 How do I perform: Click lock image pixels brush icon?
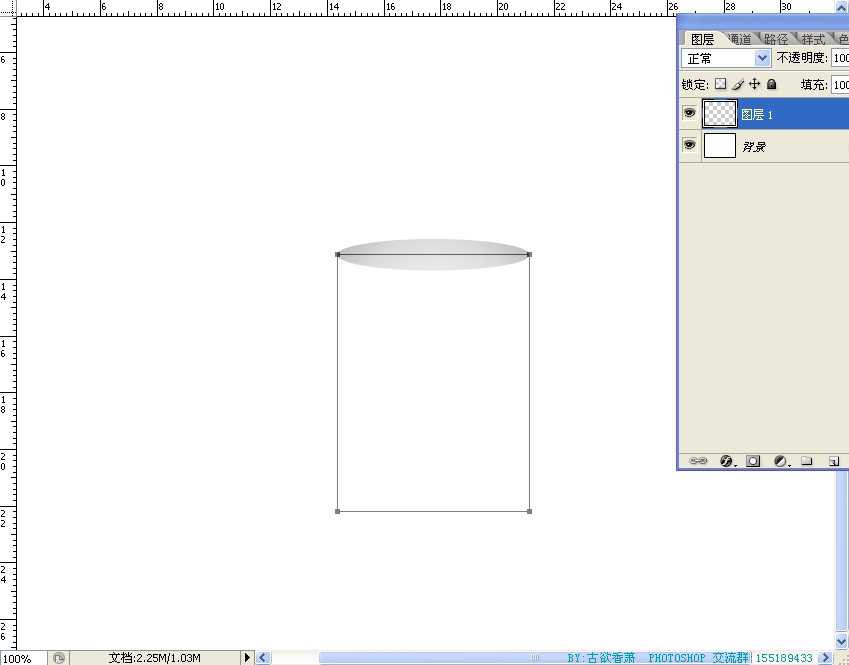click(738, 85)
